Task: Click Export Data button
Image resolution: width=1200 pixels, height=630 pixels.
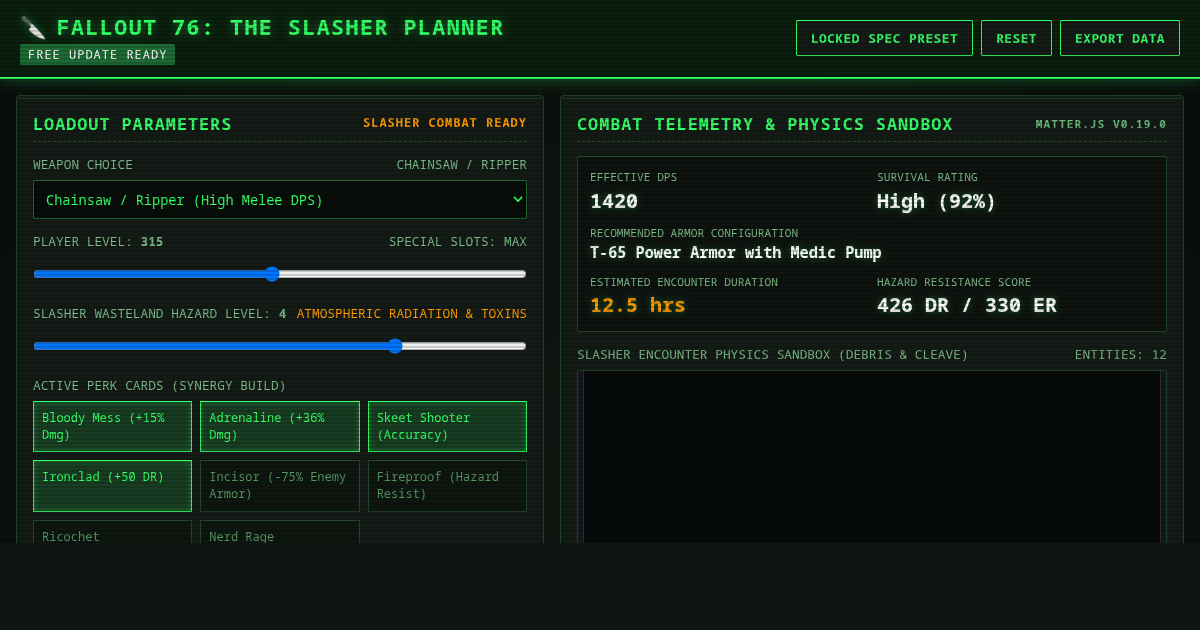Action: coord(1120,38)
